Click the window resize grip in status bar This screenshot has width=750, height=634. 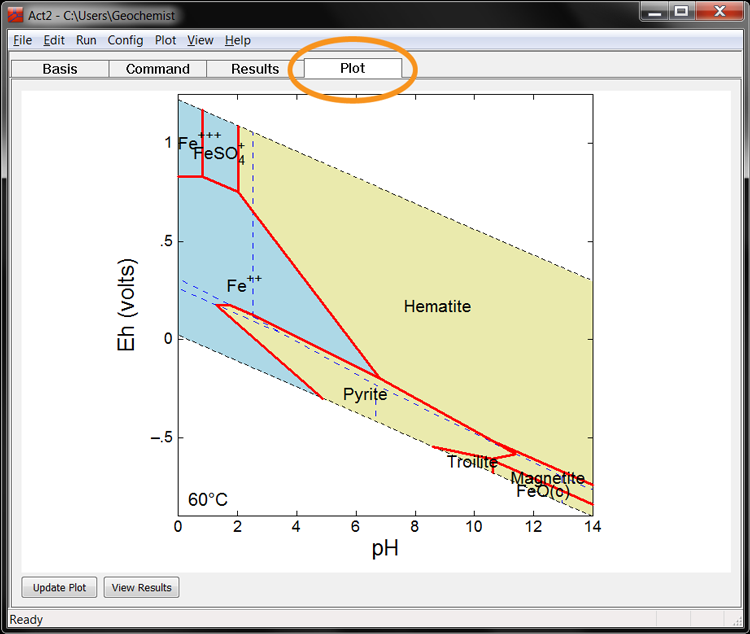coord(737,620)
